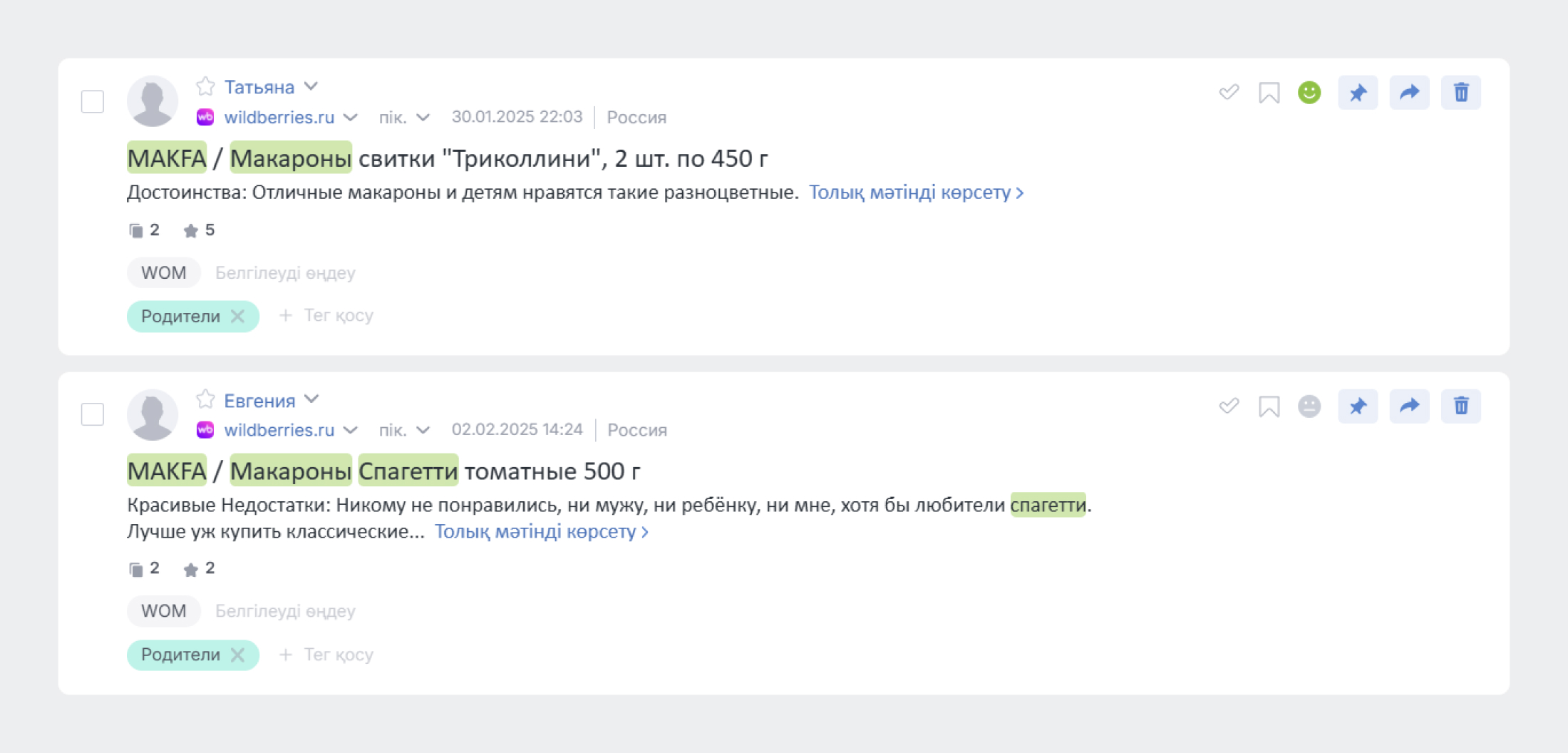Mark Татьяна's review as processed with checkmark
Image resolution: width=1568 pixels, height=753 pixels.
1229,92
